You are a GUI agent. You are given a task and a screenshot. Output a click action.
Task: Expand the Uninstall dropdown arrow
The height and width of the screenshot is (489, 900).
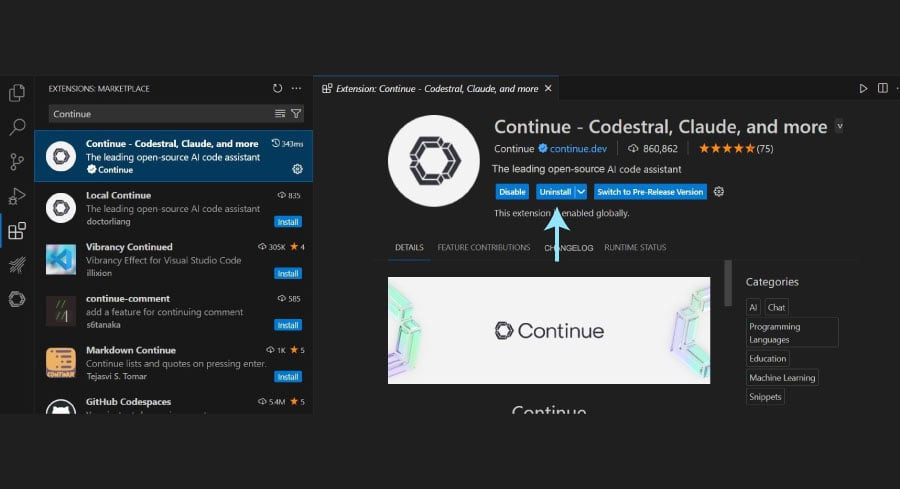[x=581, y=192]
